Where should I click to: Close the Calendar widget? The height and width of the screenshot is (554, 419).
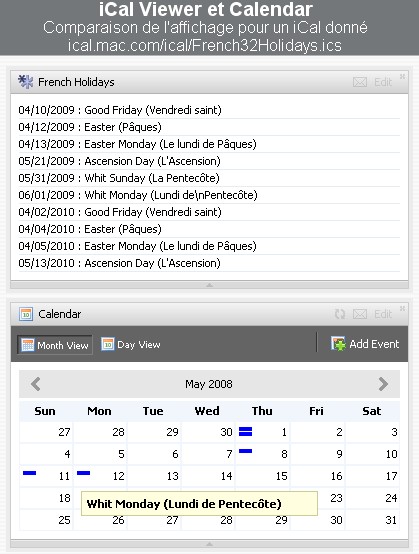click(x=402, y=308)
